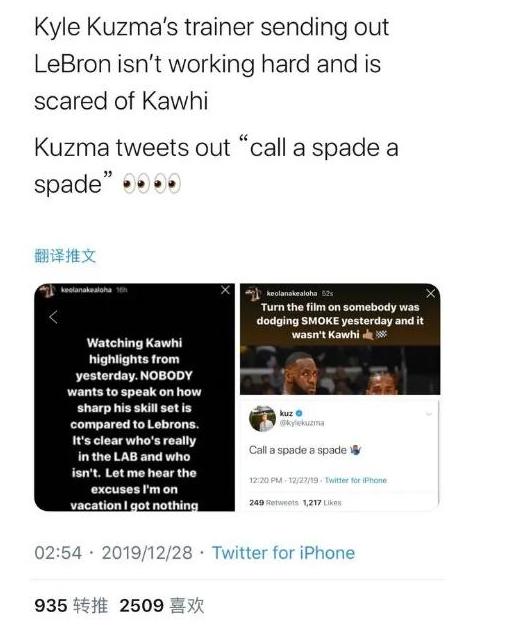Click the 翻译推文 translate tweet link

65,256
